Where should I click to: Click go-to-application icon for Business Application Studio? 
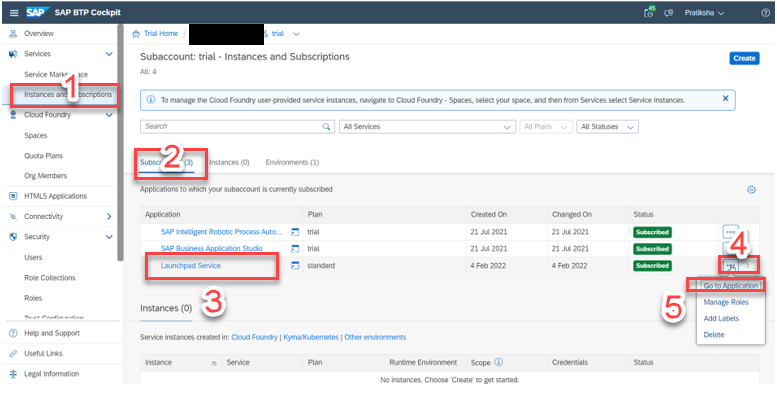tap(295, 248)
